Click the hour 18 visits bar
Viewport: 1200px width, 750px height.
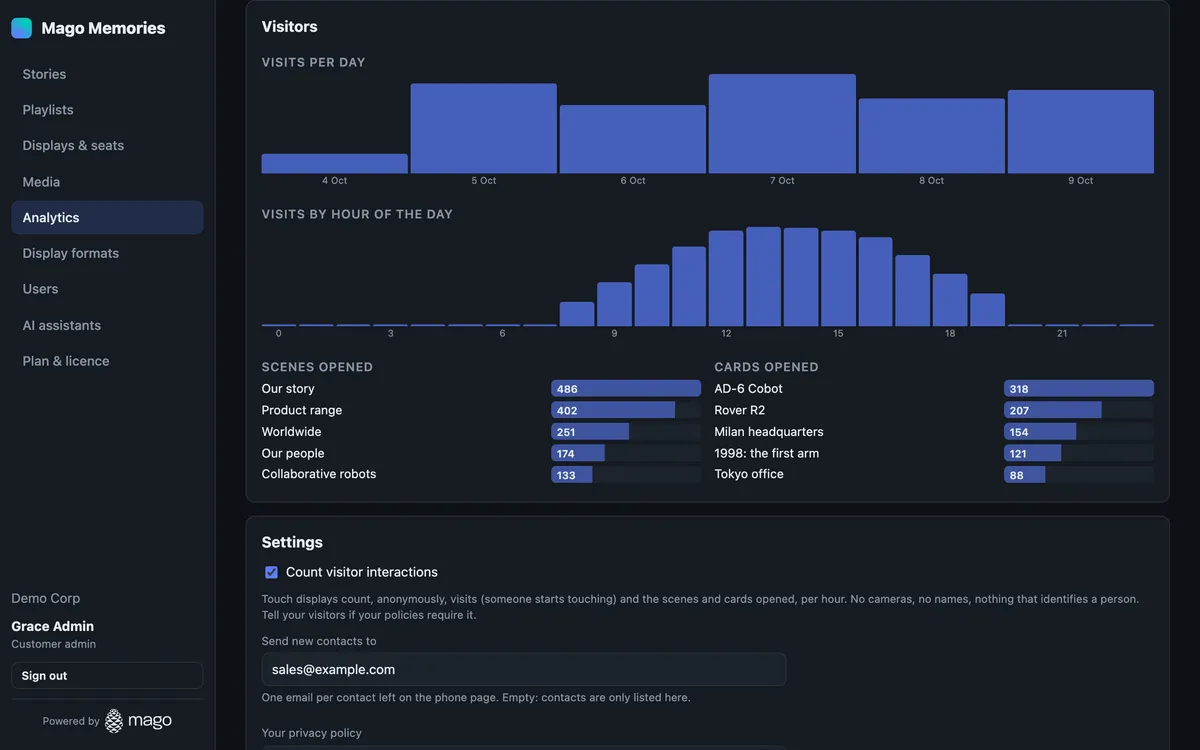(950, 300)
